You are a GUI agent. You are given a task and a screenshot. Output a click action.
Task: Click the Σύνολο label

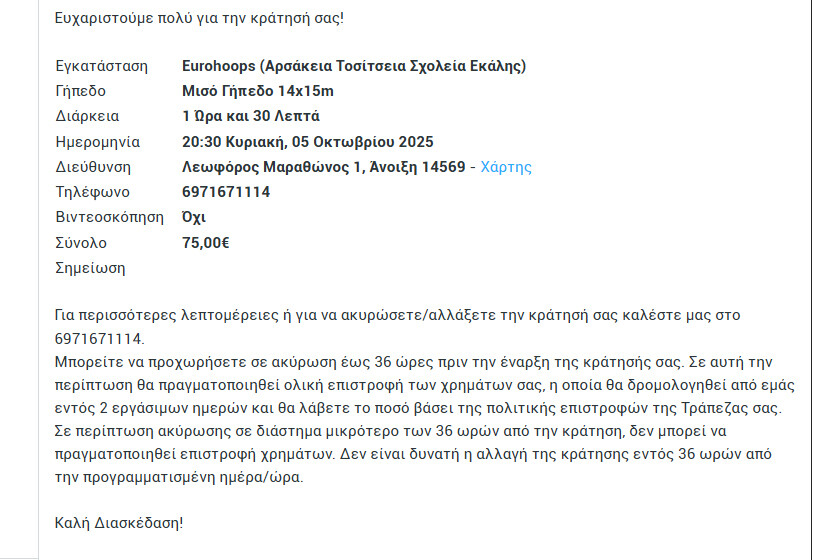pyautogui.click(x=81, y=242)
